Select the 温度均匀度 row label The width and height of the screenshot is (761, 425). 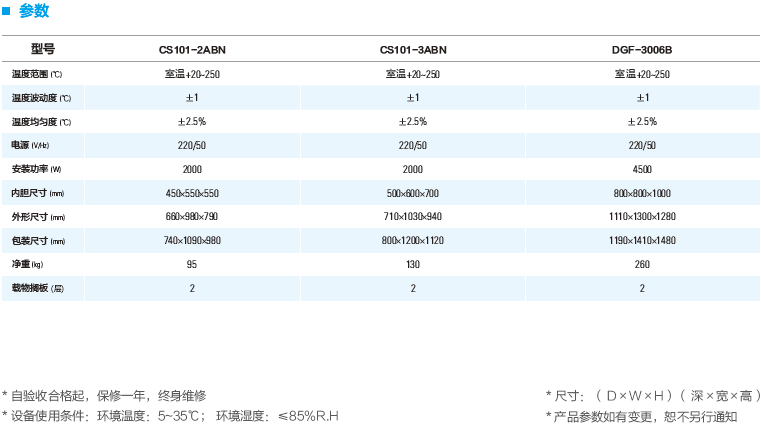coord(41,122)
